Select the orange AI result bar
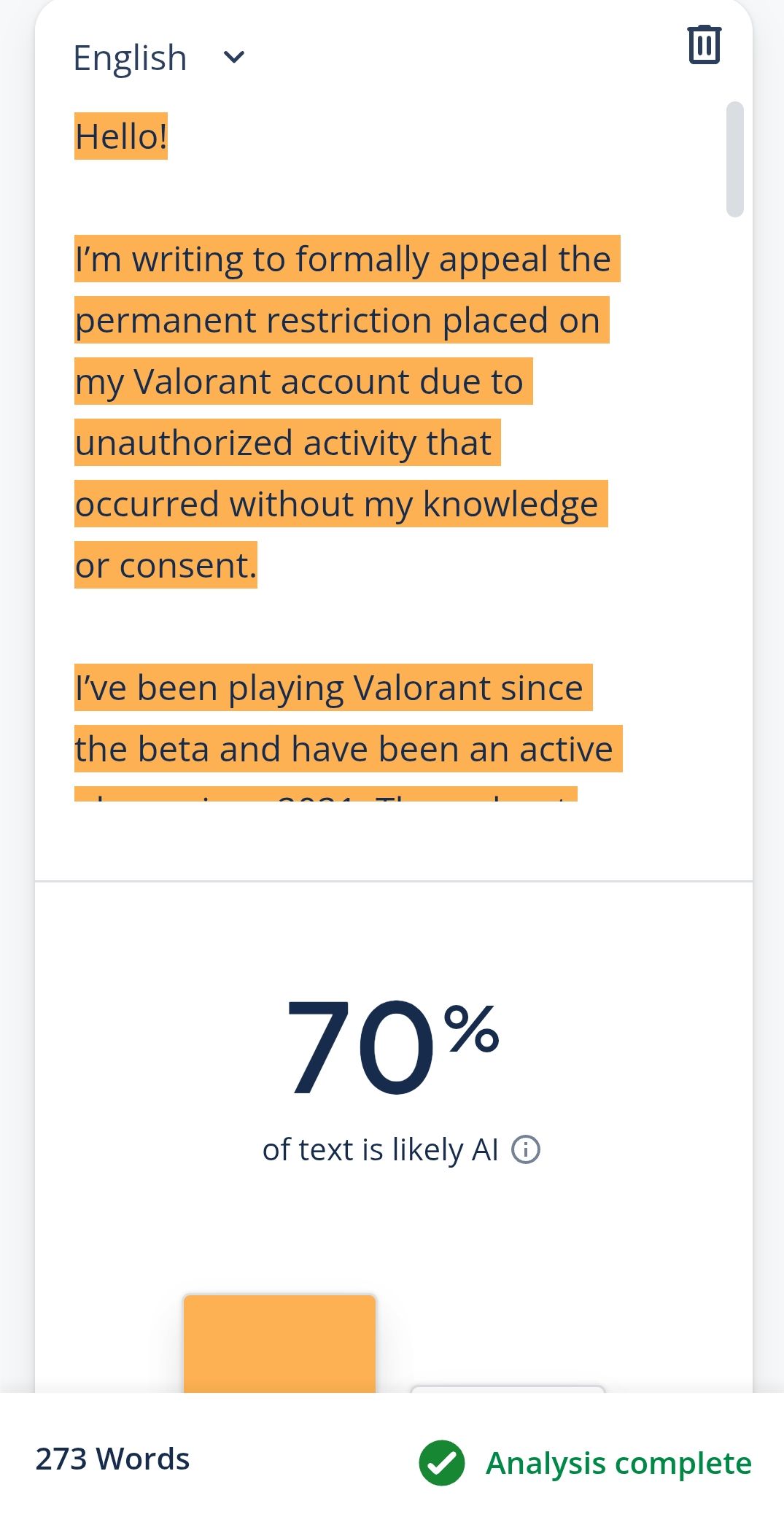This screenshot has height=1533, width=784. 279,1343
